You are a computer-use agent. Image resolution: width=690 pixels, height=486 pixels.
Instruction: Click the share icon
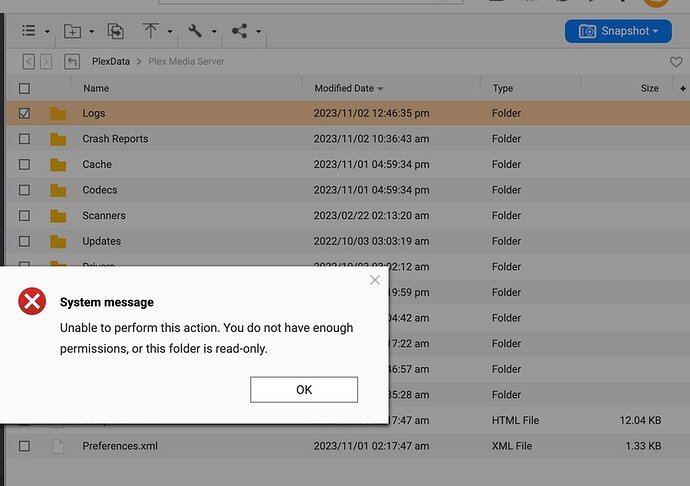pos(239,31)
